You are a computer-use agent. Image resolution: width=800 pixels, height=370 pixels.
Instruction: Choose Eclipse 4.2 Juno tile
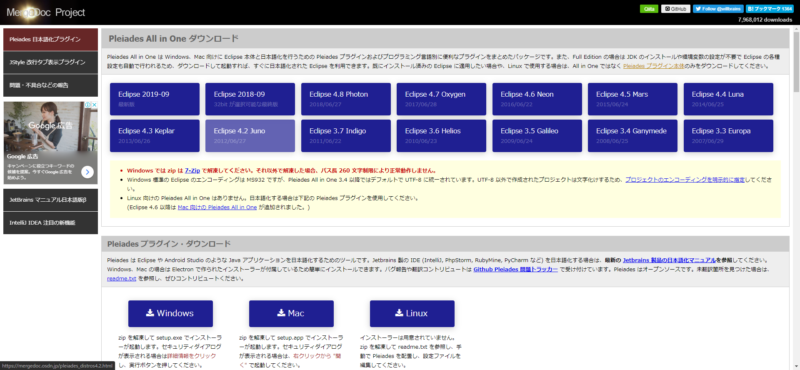pyautogui.click(x=250, y=136)
